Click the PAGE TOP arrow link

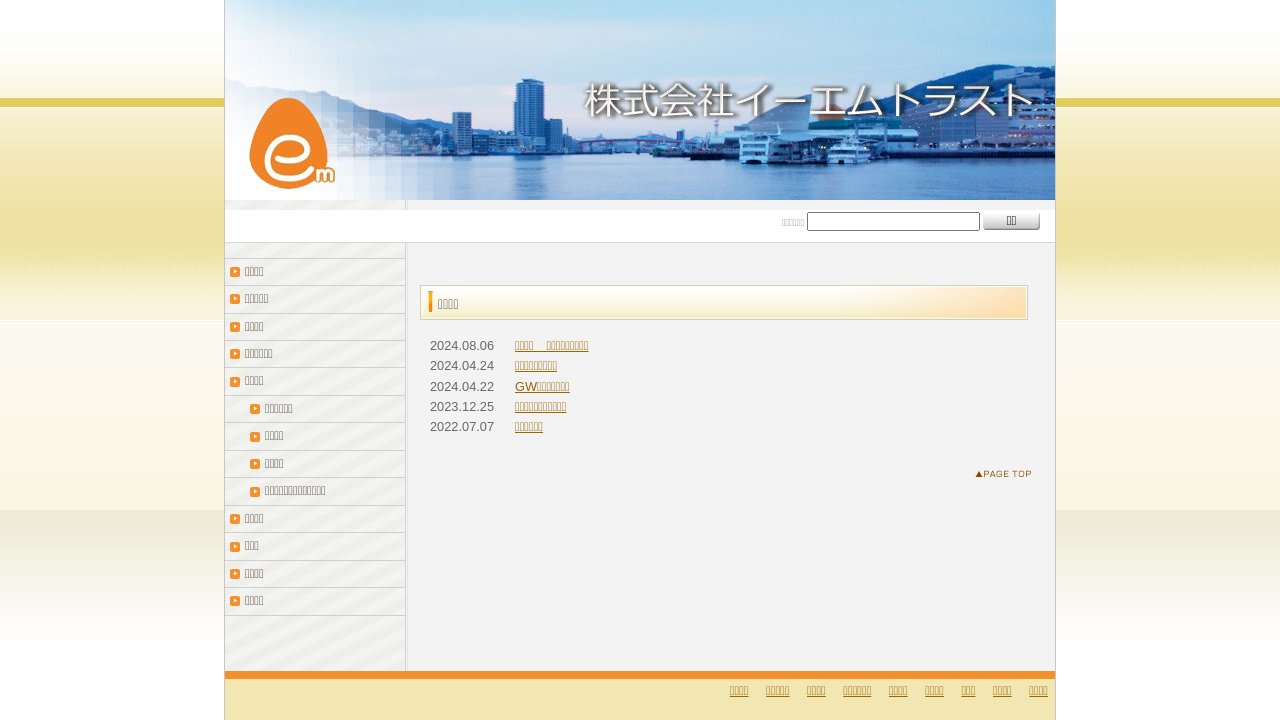point(1003,474)
